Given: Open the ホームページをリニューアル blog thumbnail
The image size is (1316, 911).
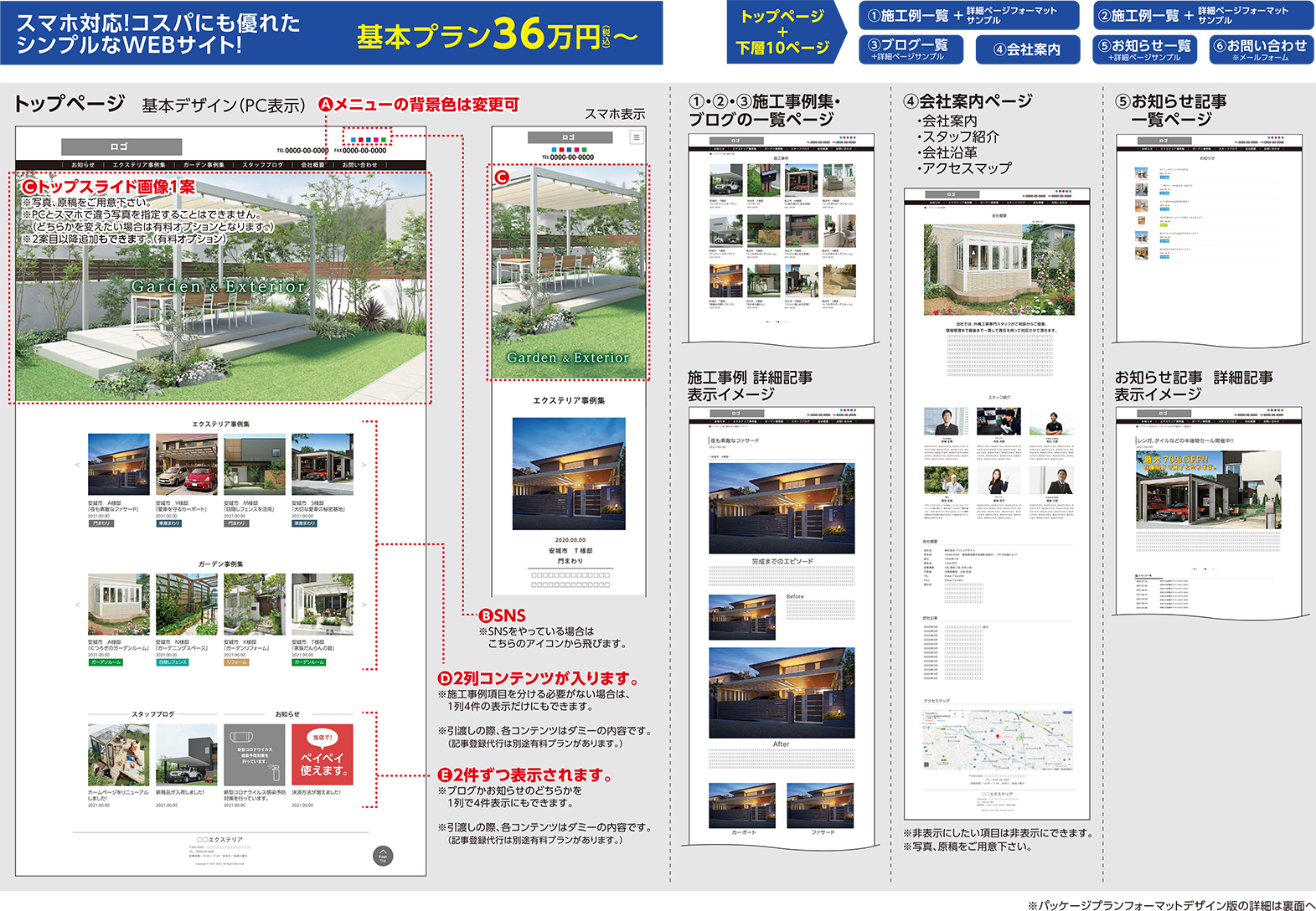Looking at the screenshot, I should [119, 755].
